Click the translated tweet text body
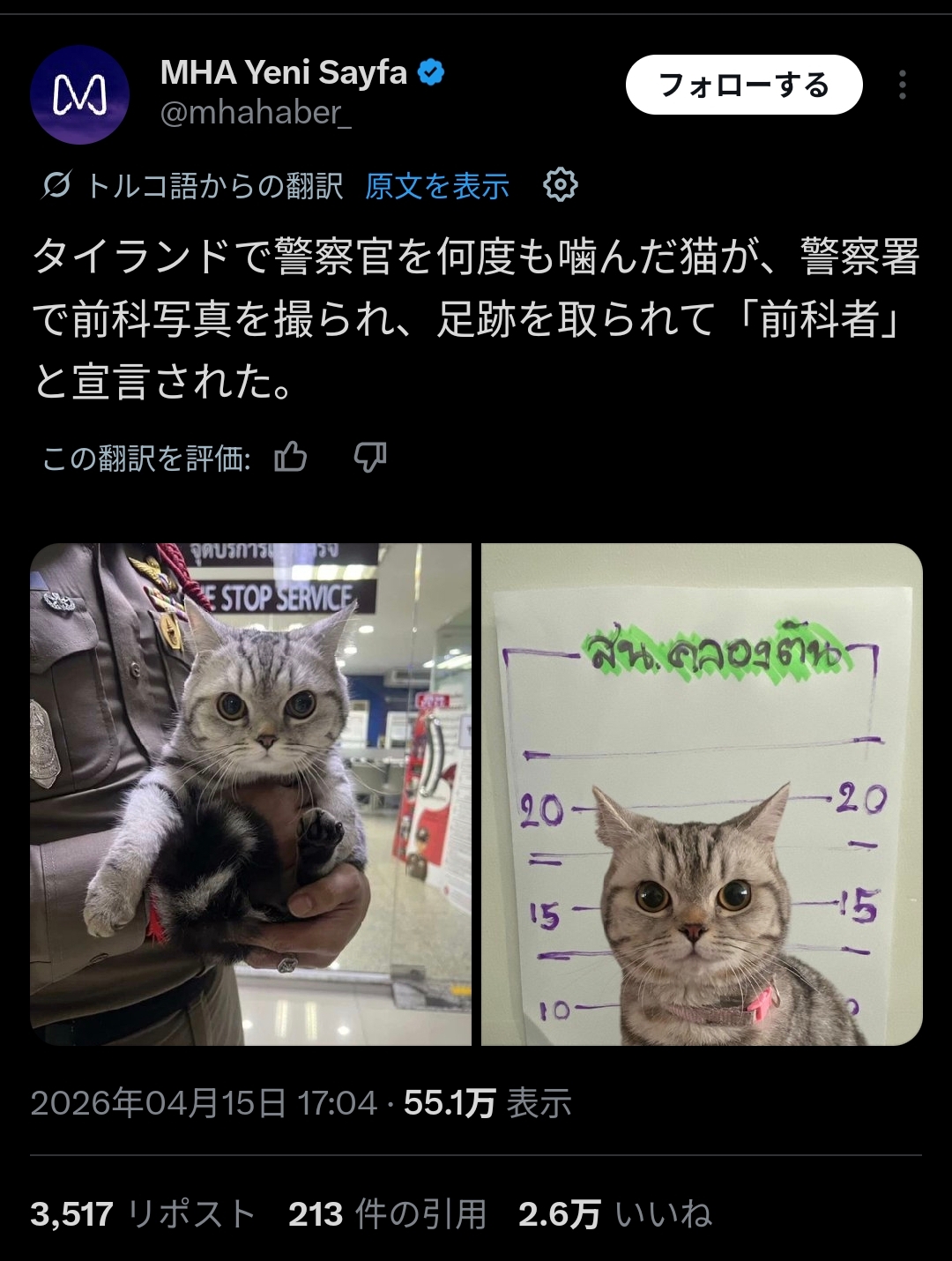Screen dimensions: 952x1261 tap(476, 318)
